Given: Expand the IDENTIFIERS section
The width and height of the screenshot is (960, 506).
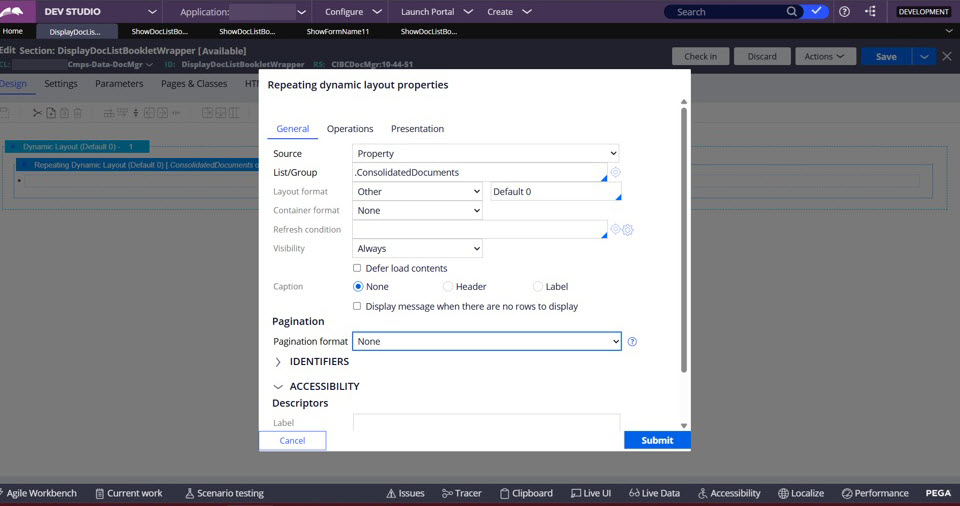Looking at the screenshot, I should coord(277,362).
